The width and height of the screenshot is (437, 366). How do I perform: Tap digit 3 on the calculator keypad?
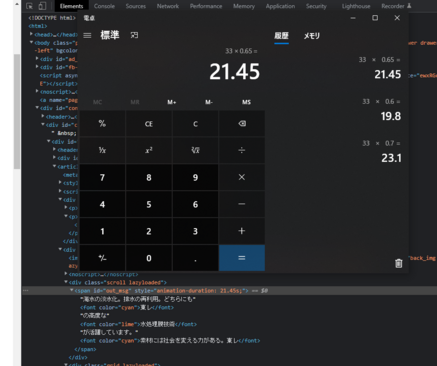point(195,231)
